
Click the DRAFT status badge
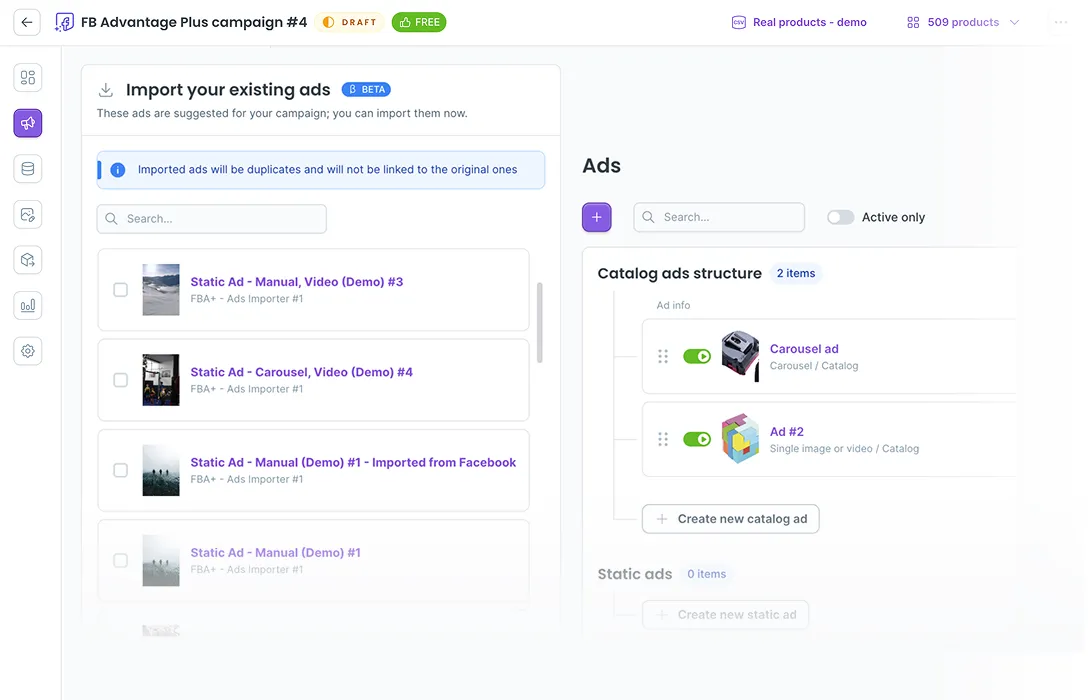[350, 22]
